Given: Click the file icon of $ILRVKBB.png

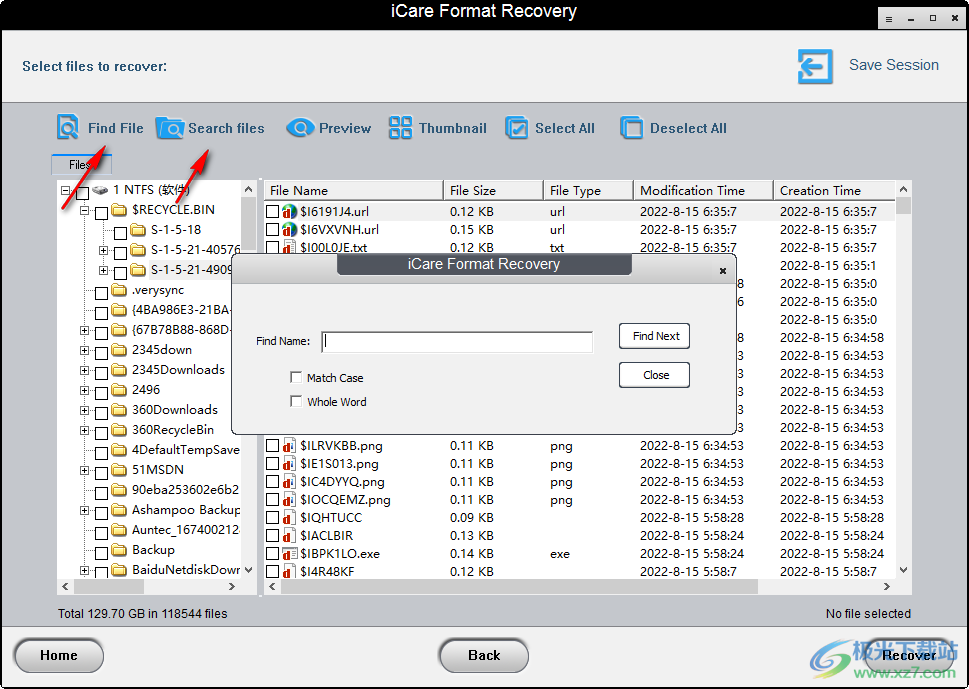Looking at the screenshot, I should pyautogui.click(x=289, y=446).
